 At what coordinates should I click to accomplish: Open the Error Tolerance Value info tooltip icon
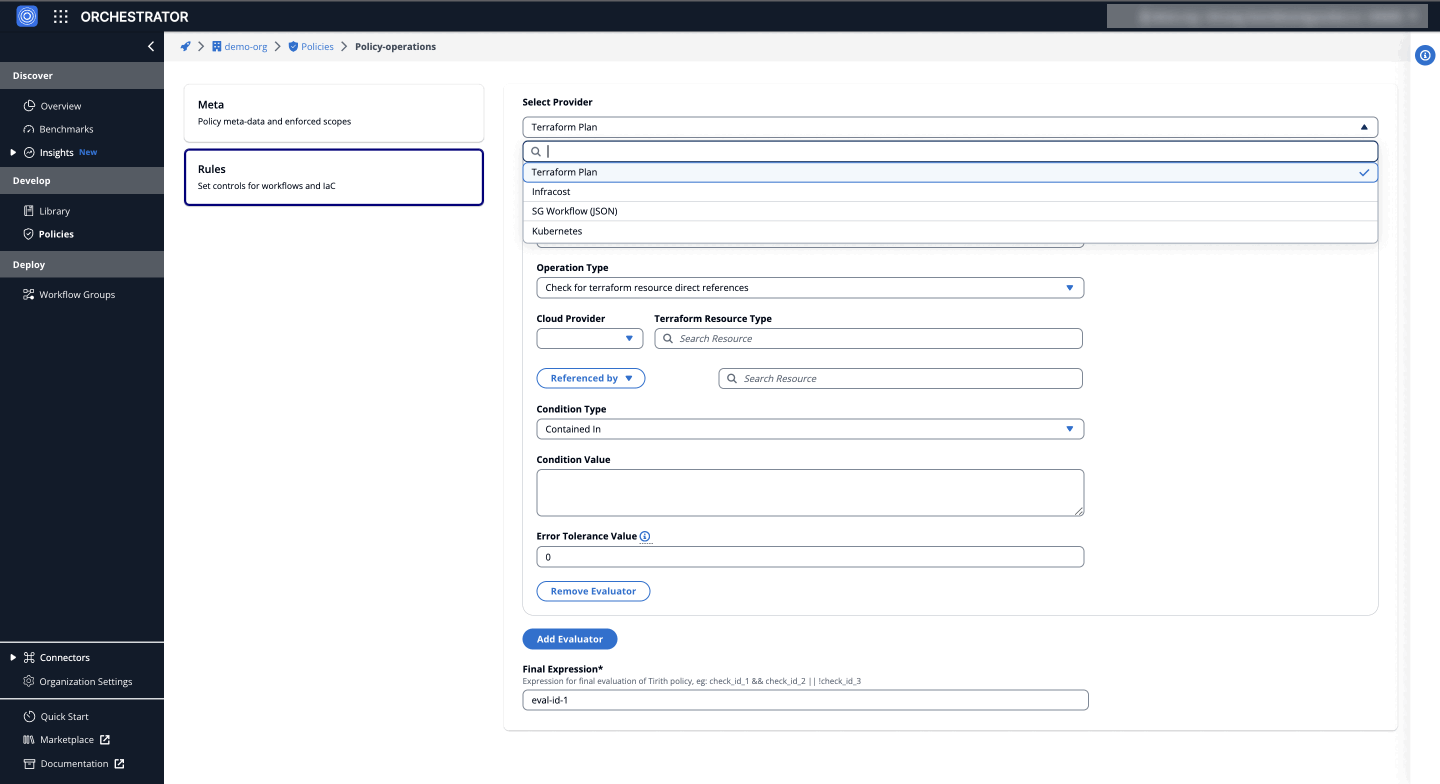(x=645, y=537)
